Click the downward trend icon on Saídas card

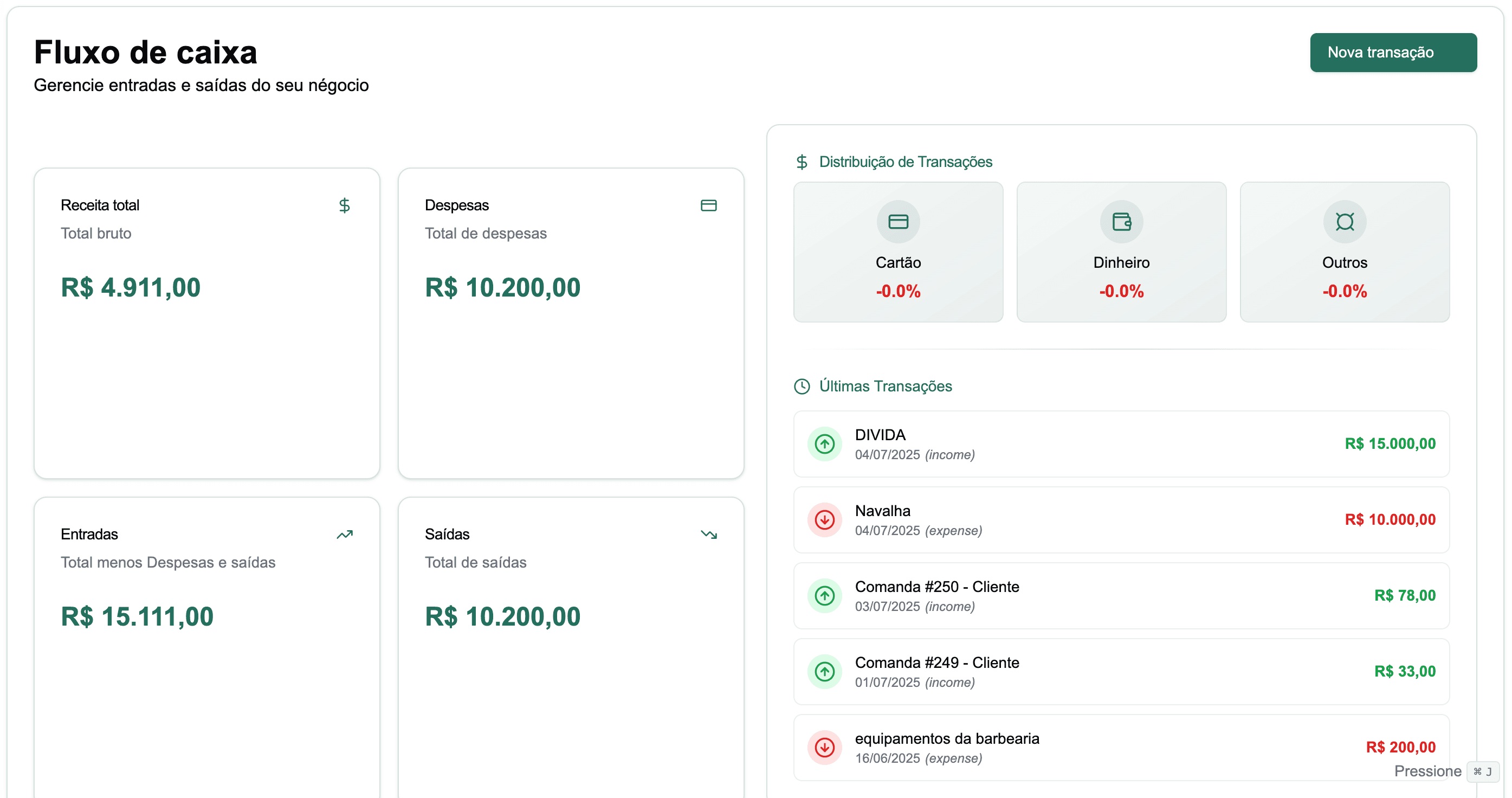click(x=709, y=535)
